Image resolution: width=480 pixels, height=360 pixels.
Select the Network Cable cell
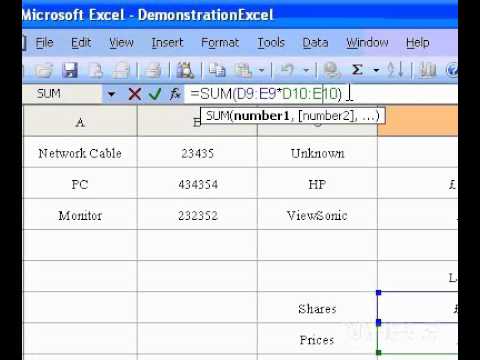click(80, 153)
